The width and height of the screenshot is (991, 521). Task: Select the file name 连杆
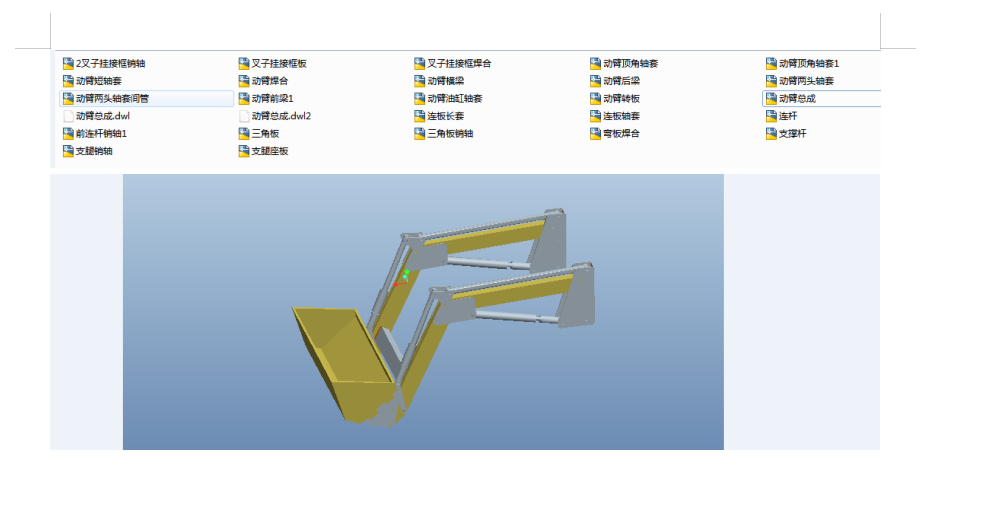tap(788, 116)
